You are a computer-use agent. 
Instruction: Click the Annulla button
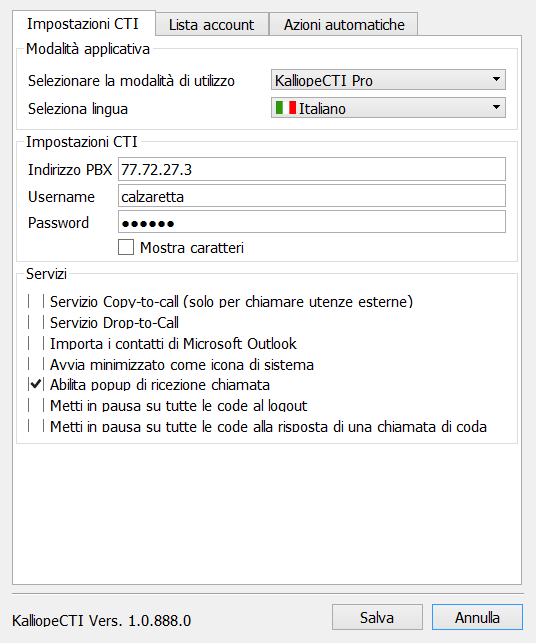pyautogui.click(x=477, y=617)
